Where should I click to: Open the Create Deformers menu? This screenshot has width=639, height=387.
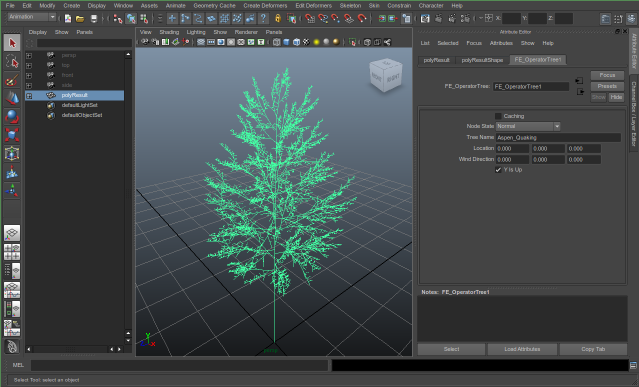(x=265, y=6)
